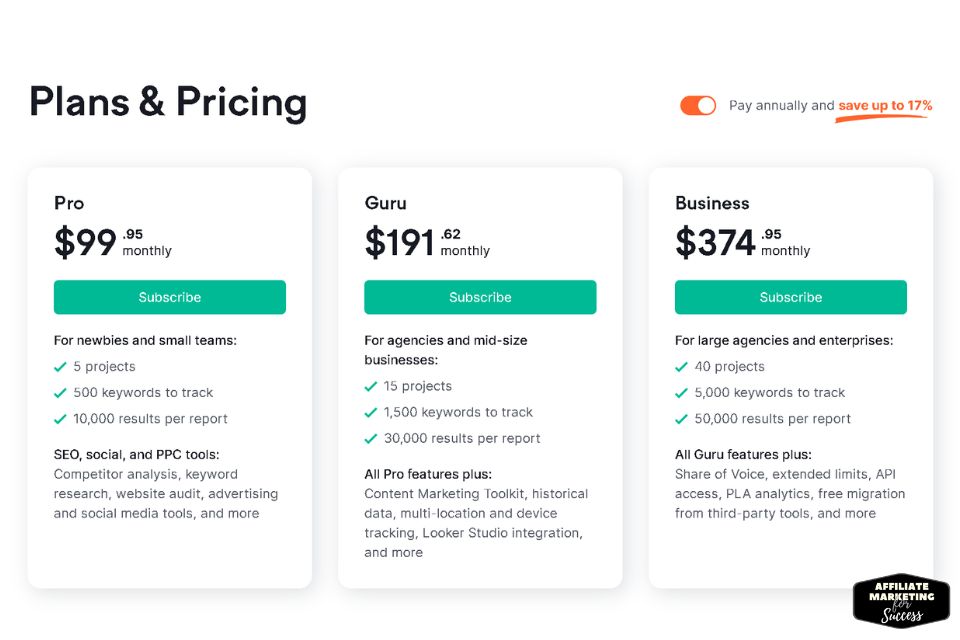The image size is (960, 640).
Task: Click the Affiliate Marketing for Success badge
Action: (901, 601)
